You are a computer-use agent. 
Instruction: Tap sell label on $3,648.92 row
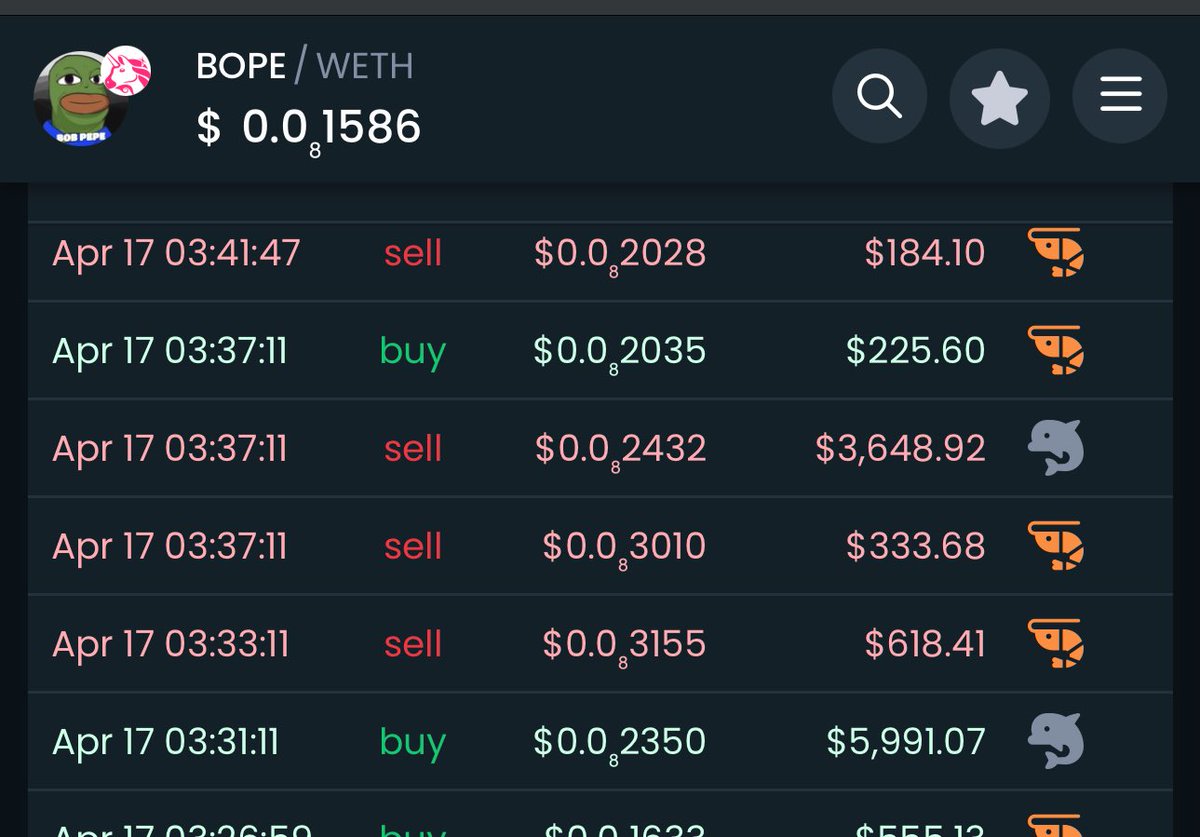413,449
